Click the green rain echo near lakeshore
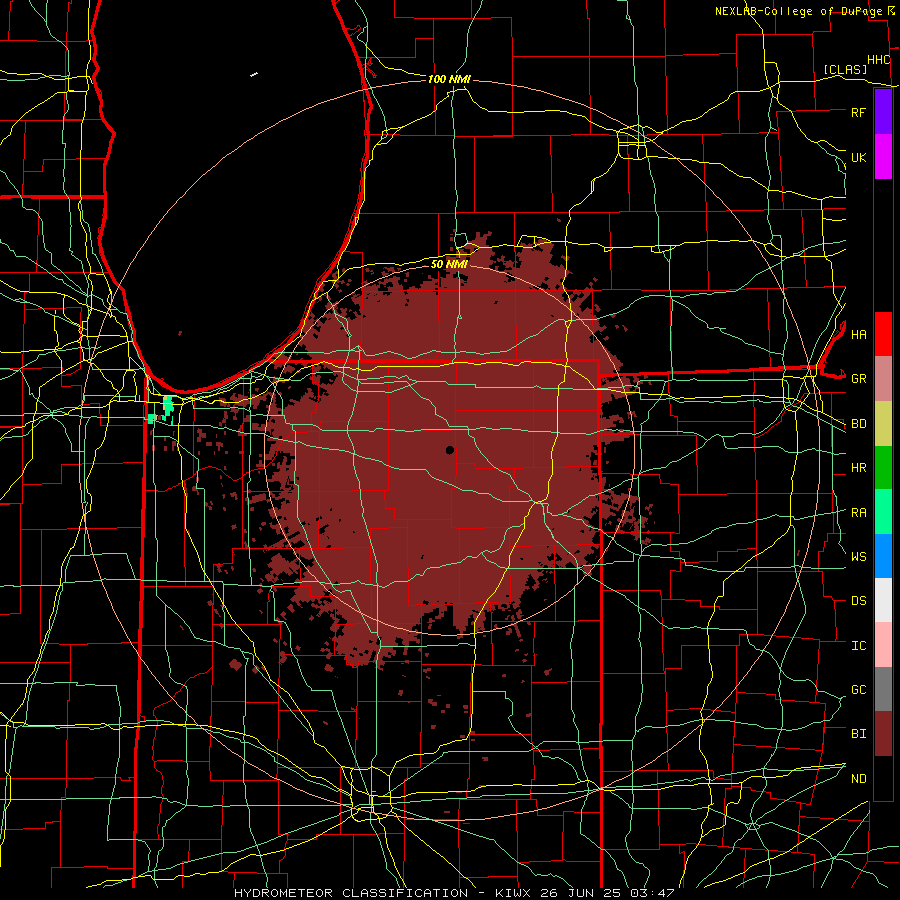The image size is (900, 900). pyautogui.click(x=168, y=406)
